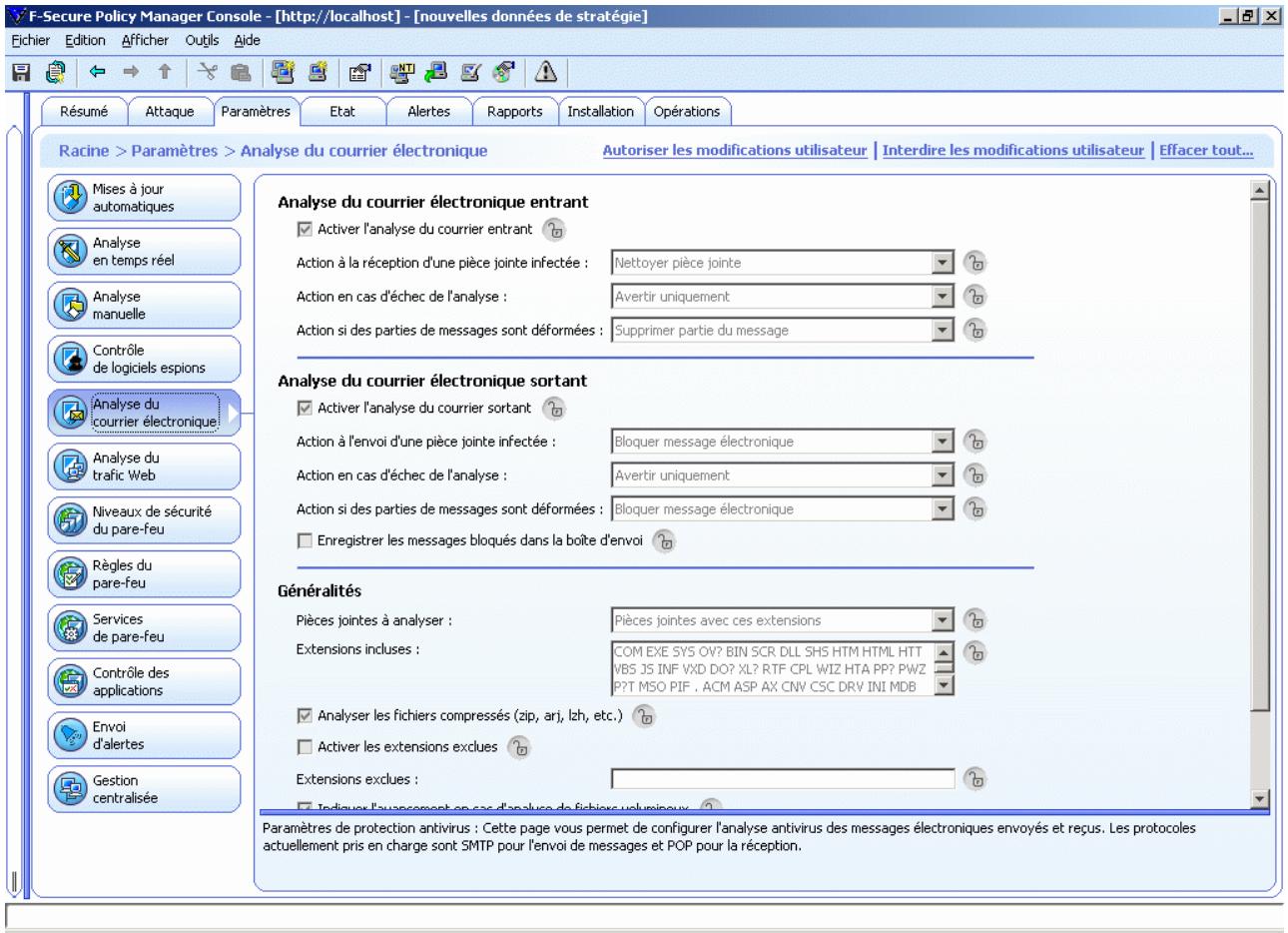Click Interdire les modifications utilisateur link
The height and width of the screenshot is (933, 1288).
coord(1013,151)
